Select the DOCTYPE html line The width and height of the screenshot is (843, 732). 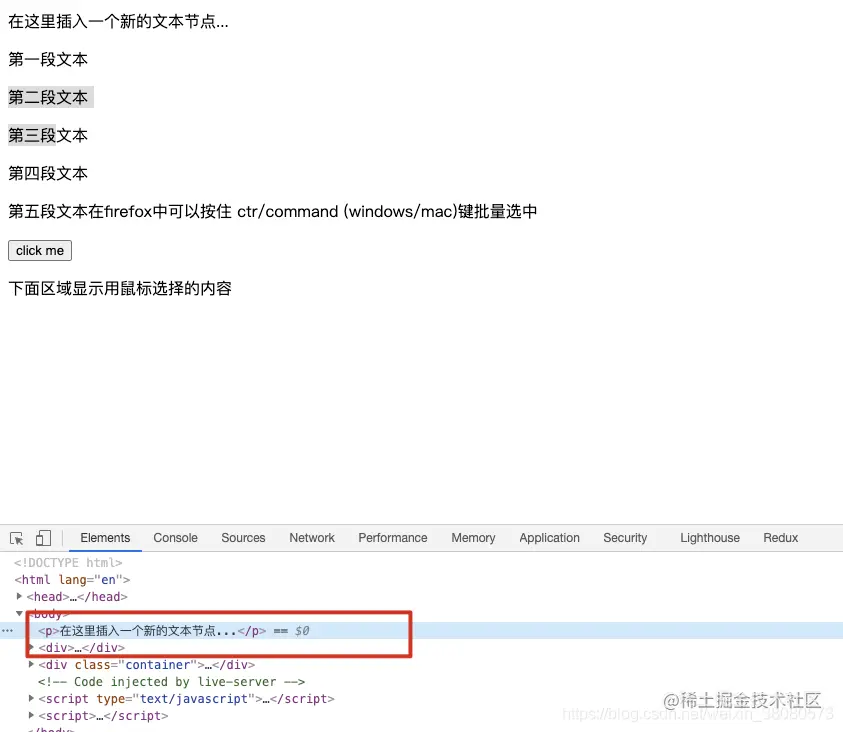(68, 563)
